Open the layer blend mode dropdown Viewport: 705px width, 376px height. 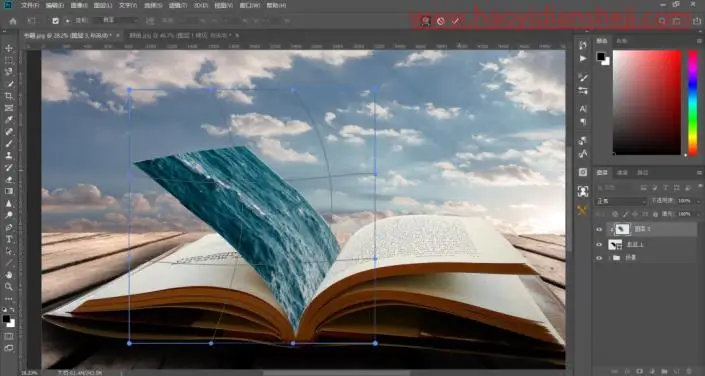(x=621, y=201)
